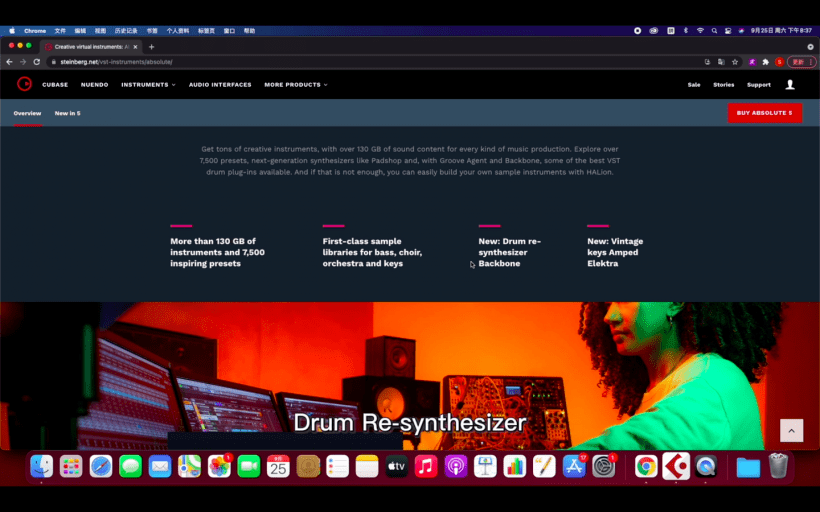Click the scroll-to-top arrow button

click(x=791, y=430)
